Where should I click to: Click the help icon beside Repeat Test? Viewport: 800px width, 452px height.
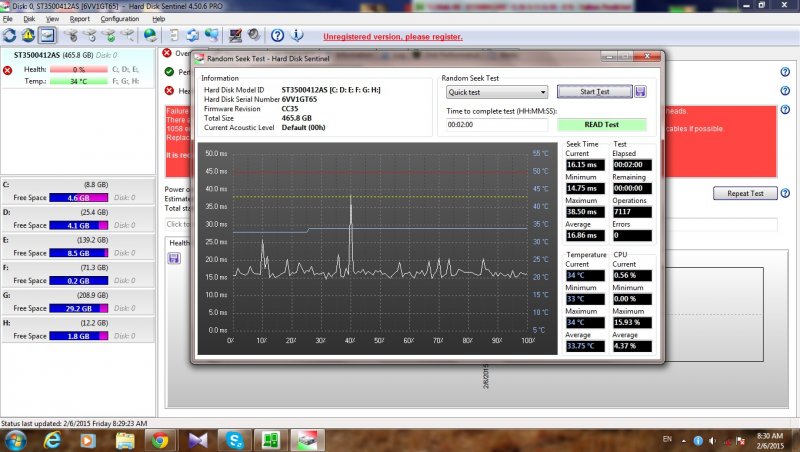point(785,193)
